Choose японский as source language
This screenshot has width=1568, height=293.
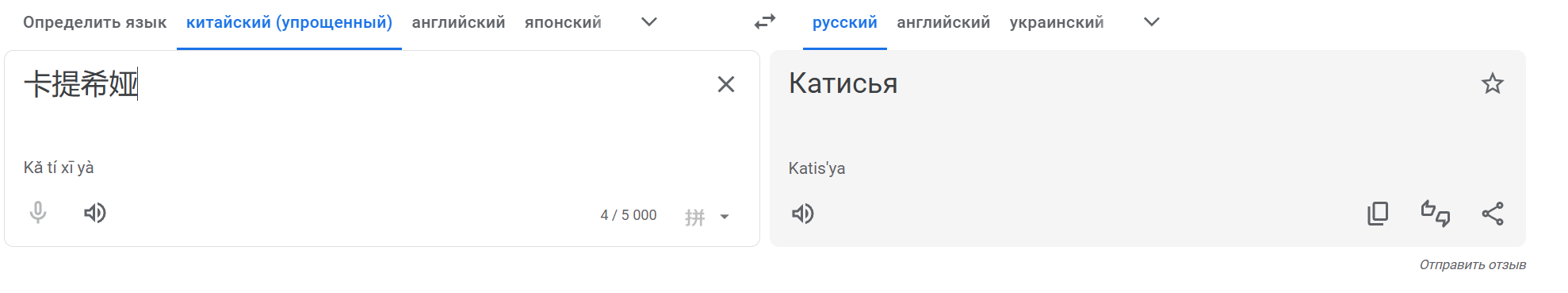(563, 22)
